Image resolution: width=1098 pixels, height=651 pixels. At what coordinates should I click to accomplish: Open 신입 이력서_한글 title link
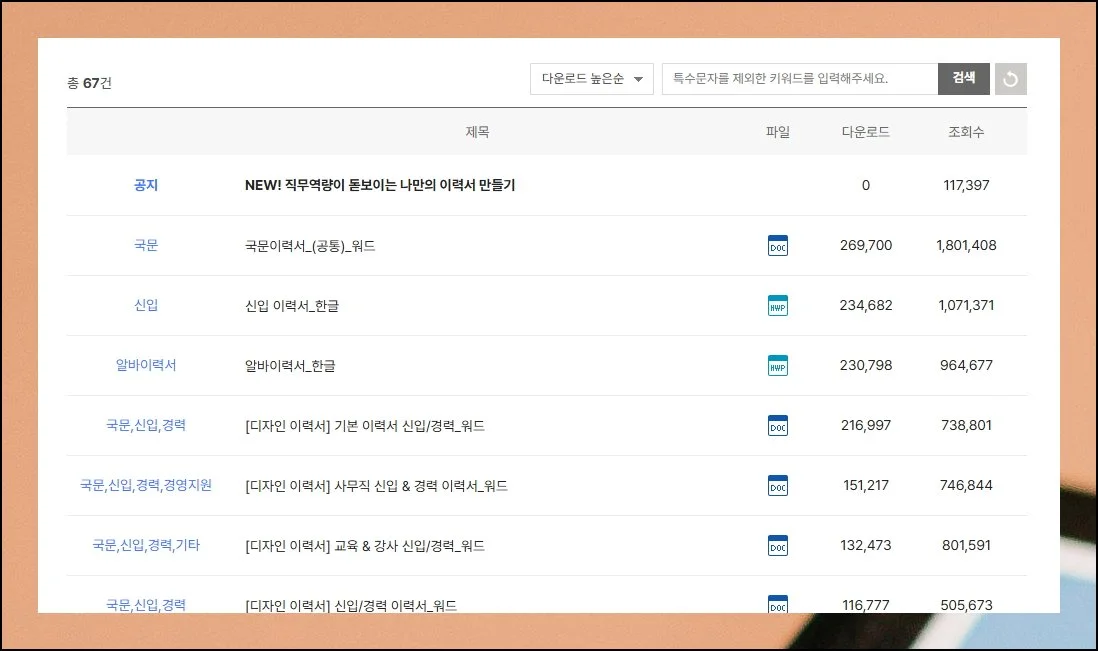[x=292, y=305]
